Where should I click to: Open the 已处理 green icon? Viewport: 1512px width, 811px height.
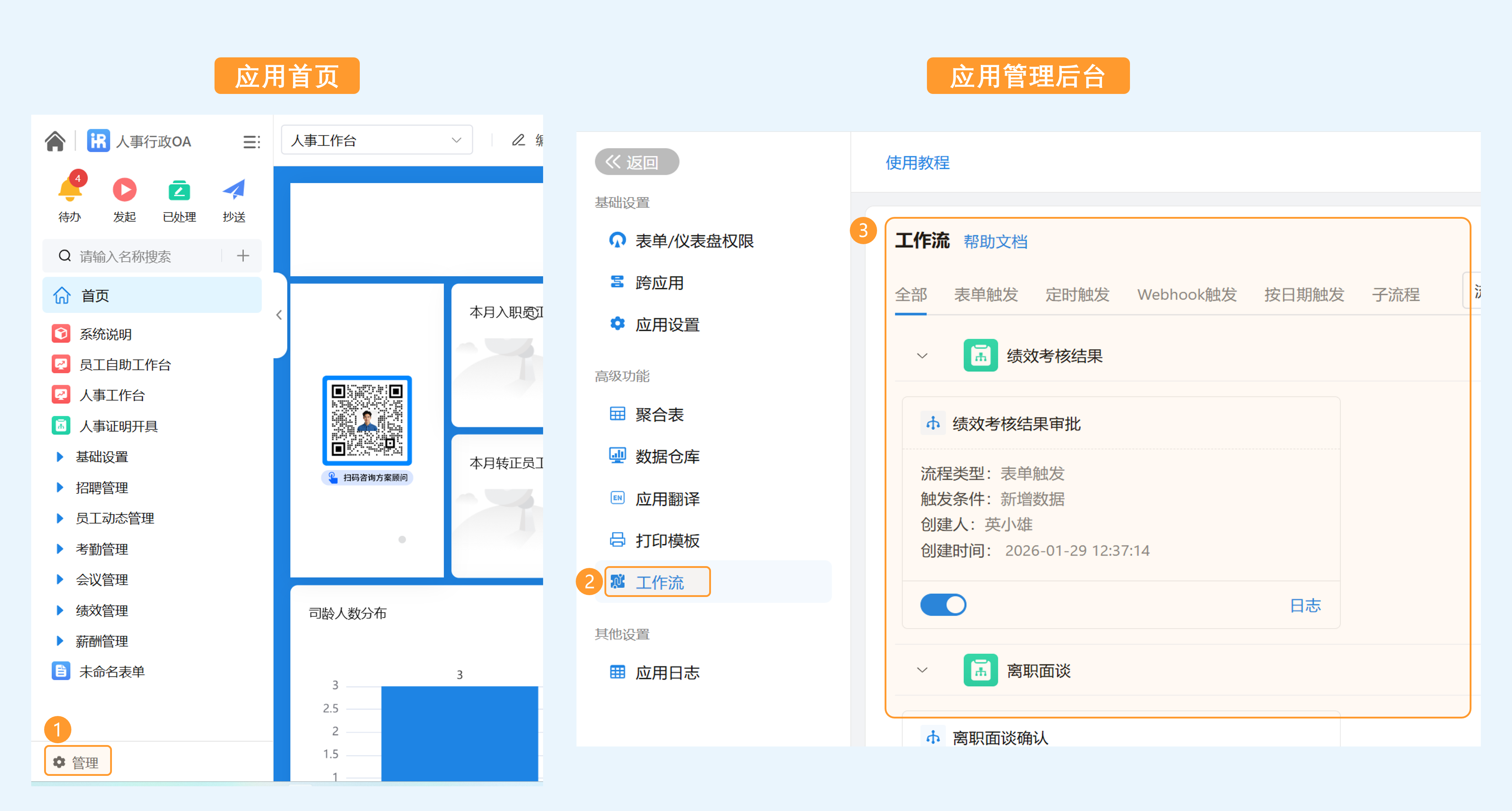[179, 190]
